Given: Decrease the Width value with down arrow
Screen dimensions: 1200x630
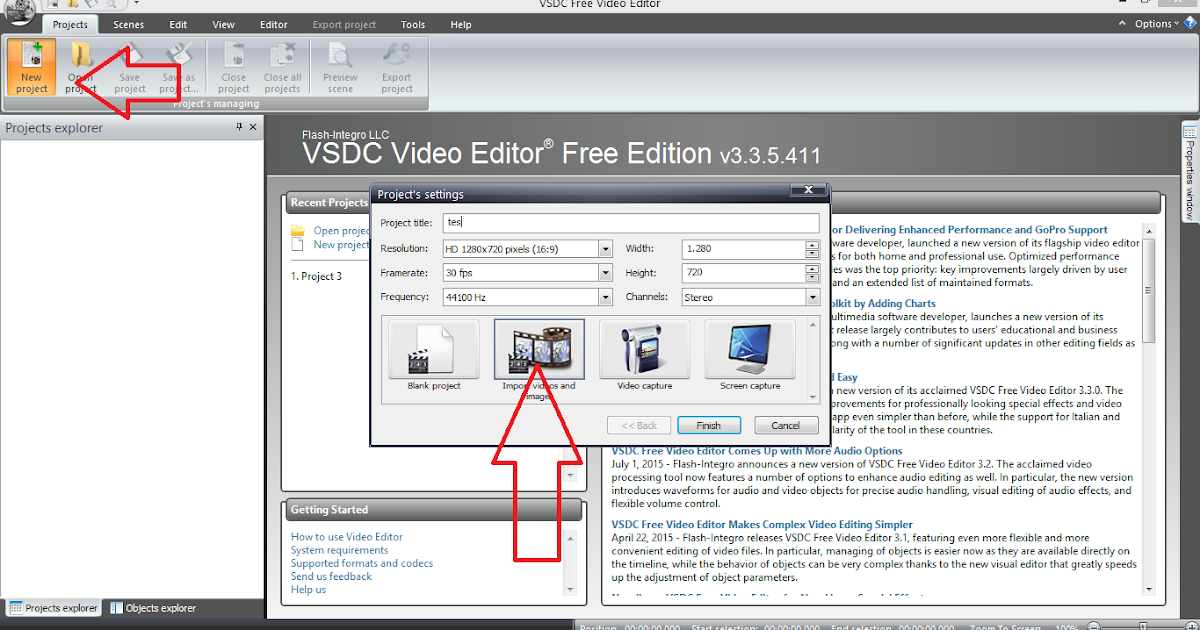Looking at the screenshot, I should pyautogui.click(x=812, y=253).
